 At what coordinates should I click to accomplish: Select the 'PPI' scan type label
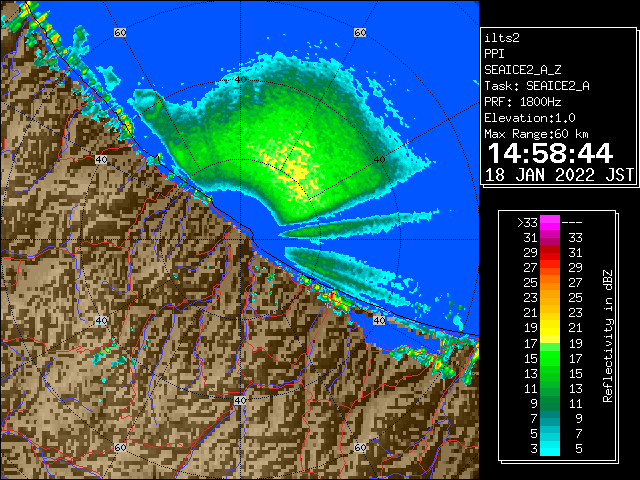tap(494, 54)
